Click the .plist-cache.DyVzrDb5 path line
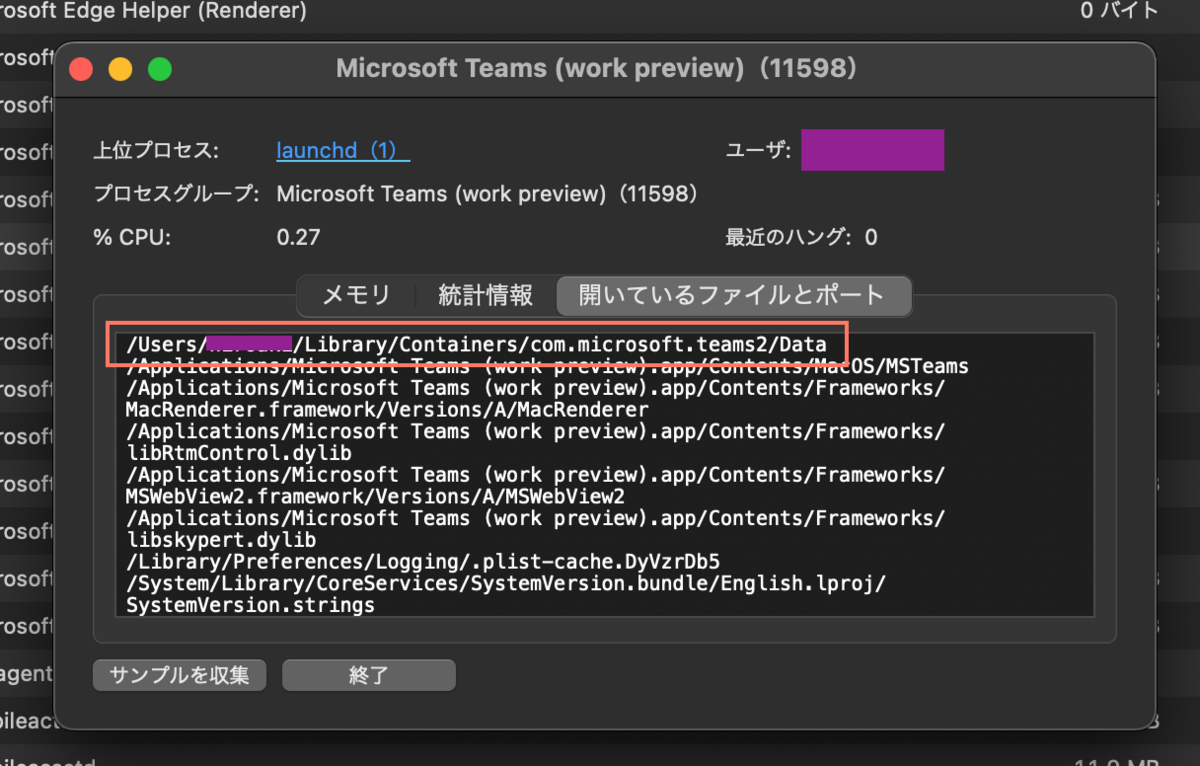 (x=422, y=561)
